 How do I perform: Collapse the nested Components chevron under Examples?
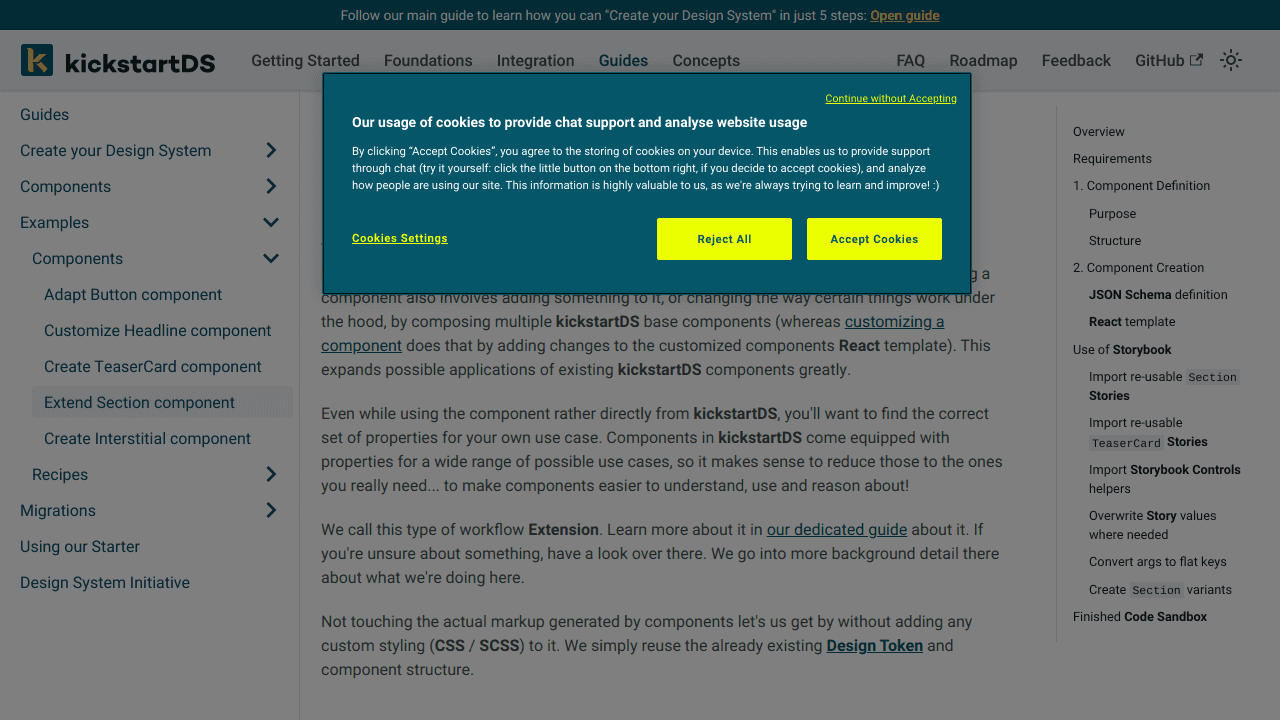pyautogui.click(x=271, y=258)
